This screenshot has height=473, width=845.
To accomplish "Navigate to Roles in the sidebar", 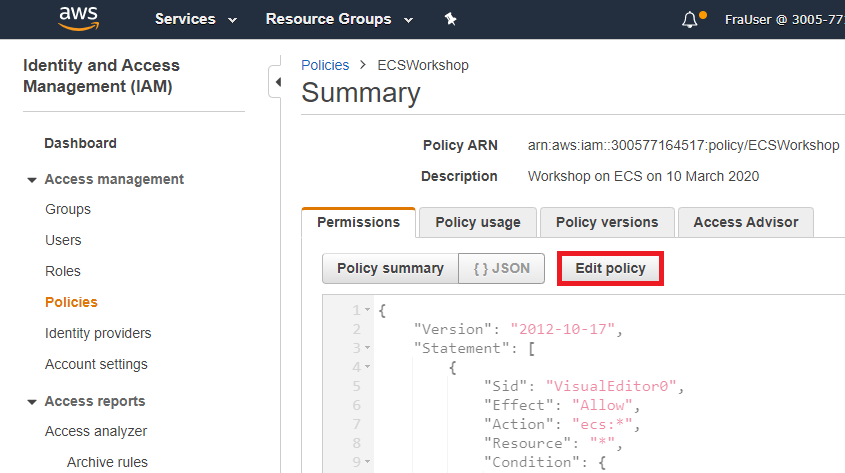I will pos(62,271).
